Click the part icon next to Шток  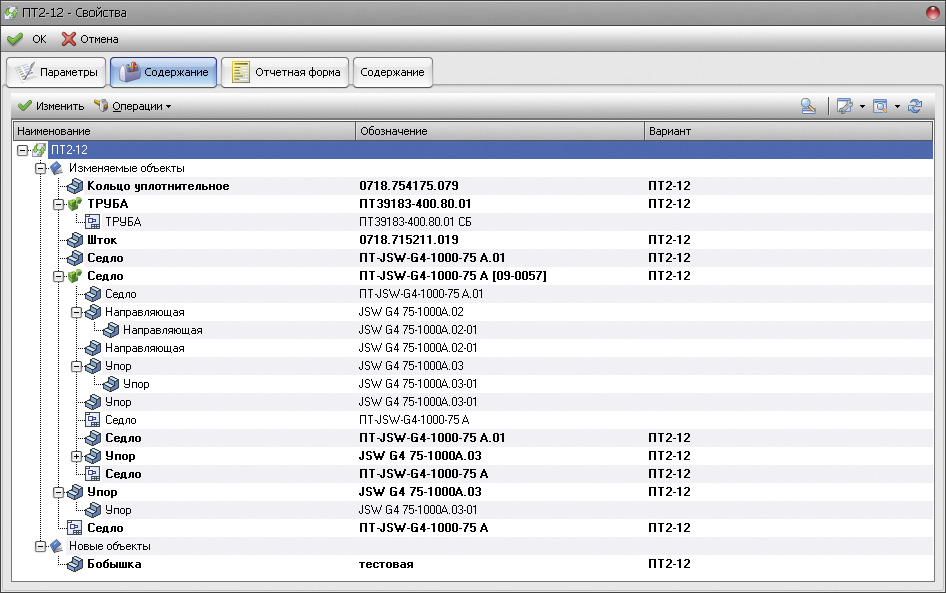click(75, 240)
